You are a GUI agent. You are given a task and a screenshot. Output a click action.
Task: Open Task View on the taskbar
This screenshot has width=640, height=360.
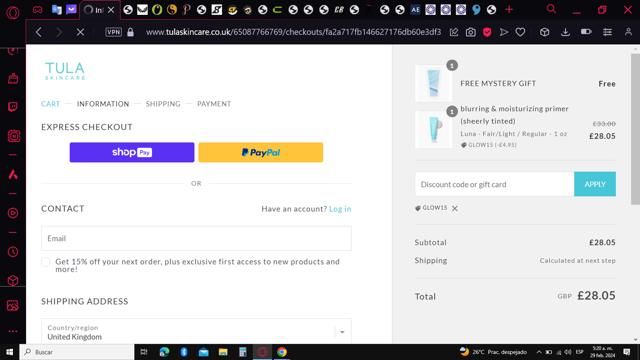point(144,352)
